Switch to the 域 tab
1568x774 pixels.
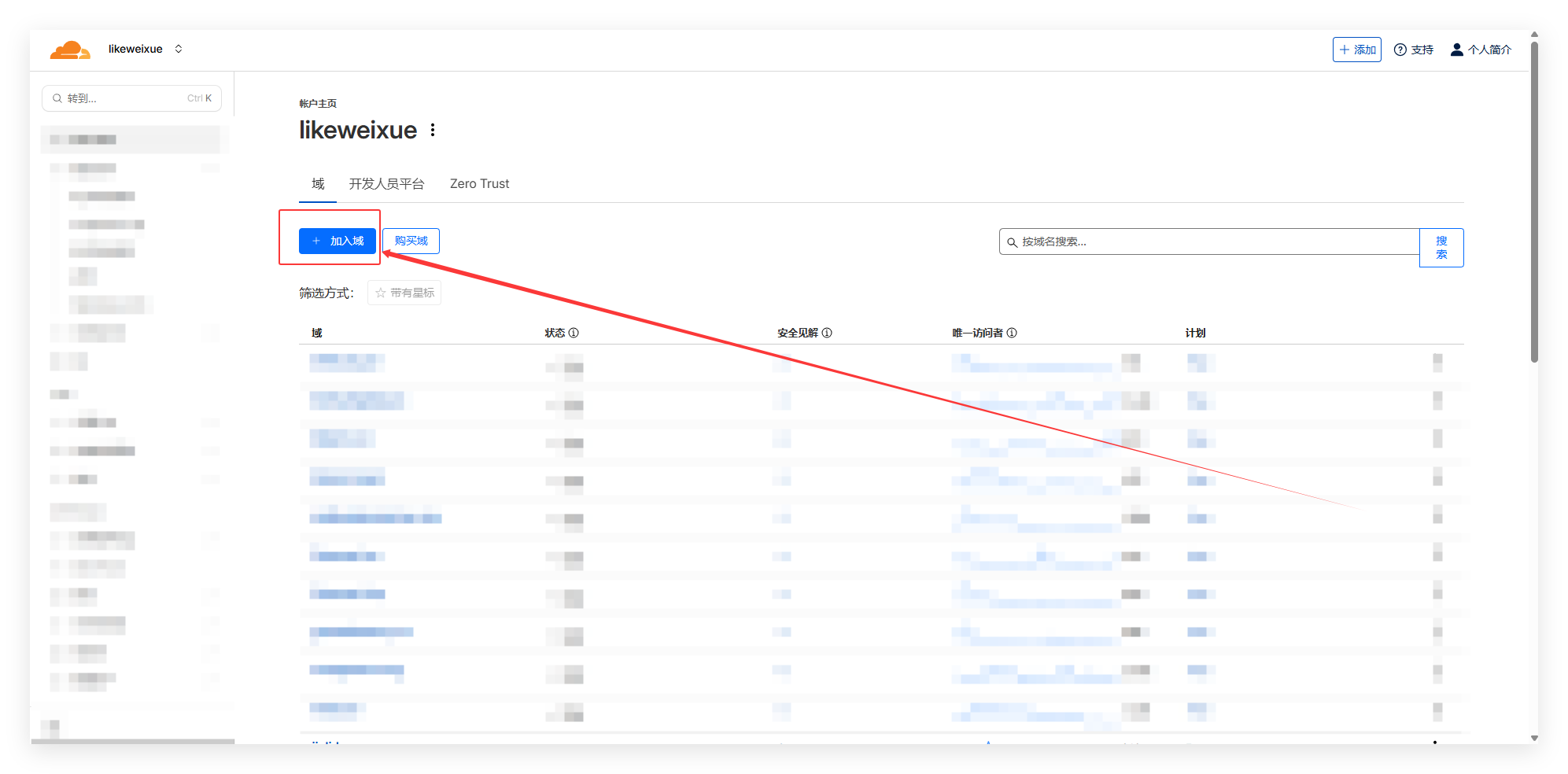click(318, 184)
